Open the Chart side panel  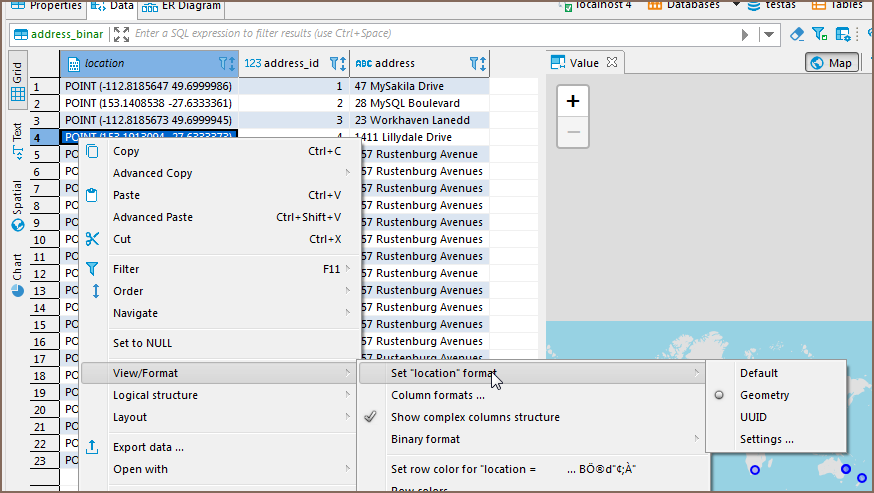pyautogui.click(x=17, y=275)
